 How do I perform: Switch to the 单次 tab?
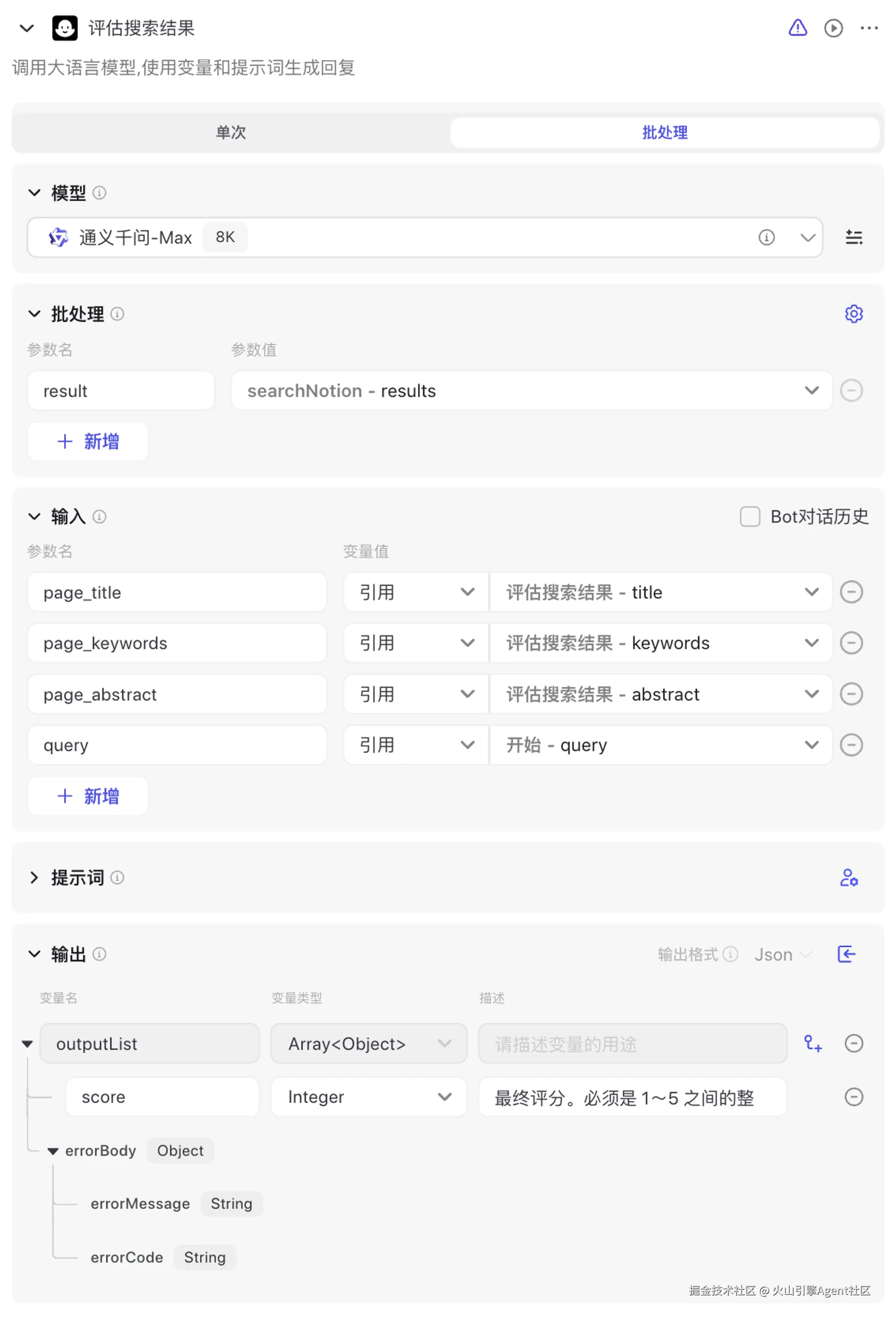pyautogui.click(x=230, y=132)
